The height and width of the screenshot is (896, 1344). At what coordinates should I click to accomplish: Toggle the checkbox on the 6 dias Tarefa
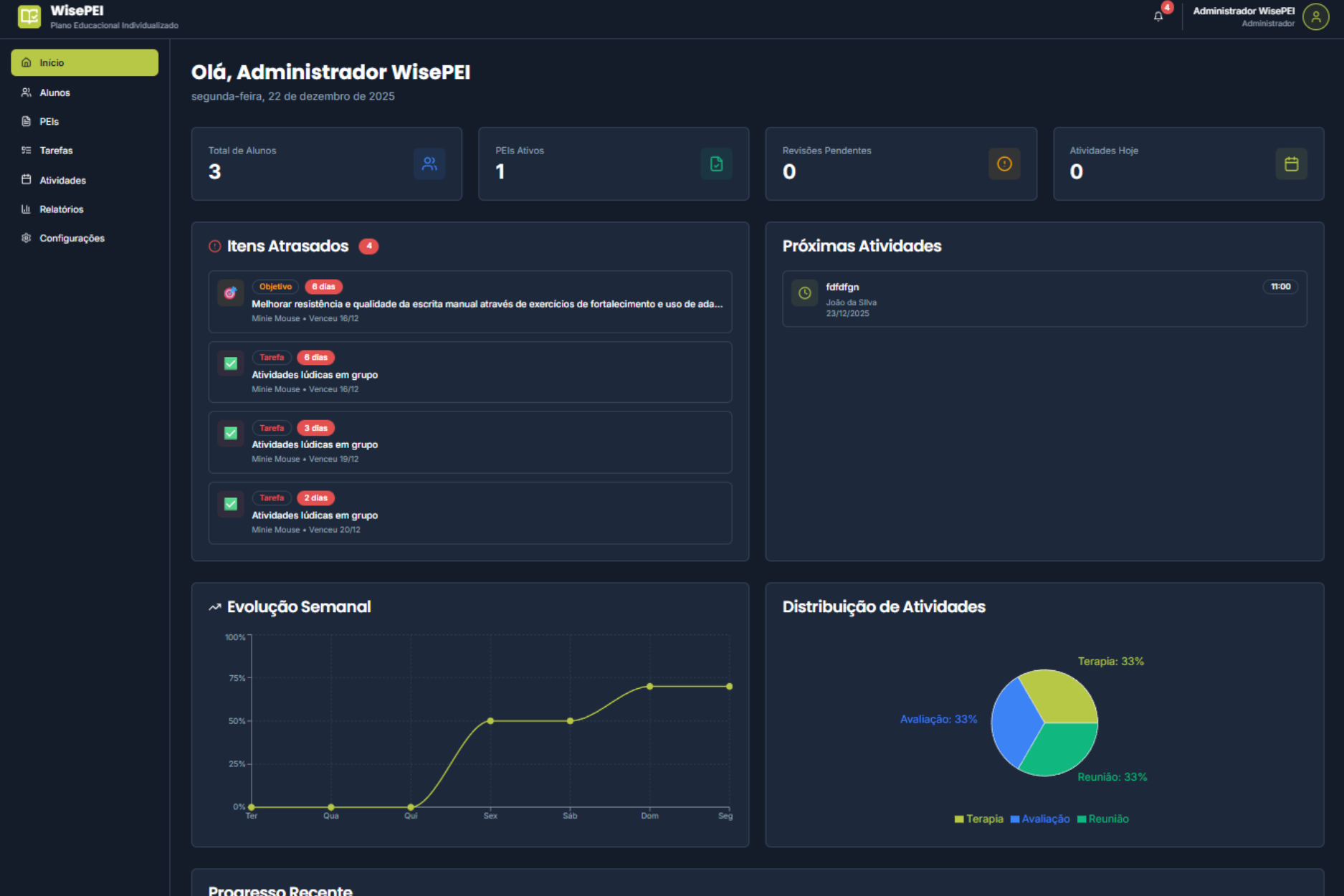point(230,363)
